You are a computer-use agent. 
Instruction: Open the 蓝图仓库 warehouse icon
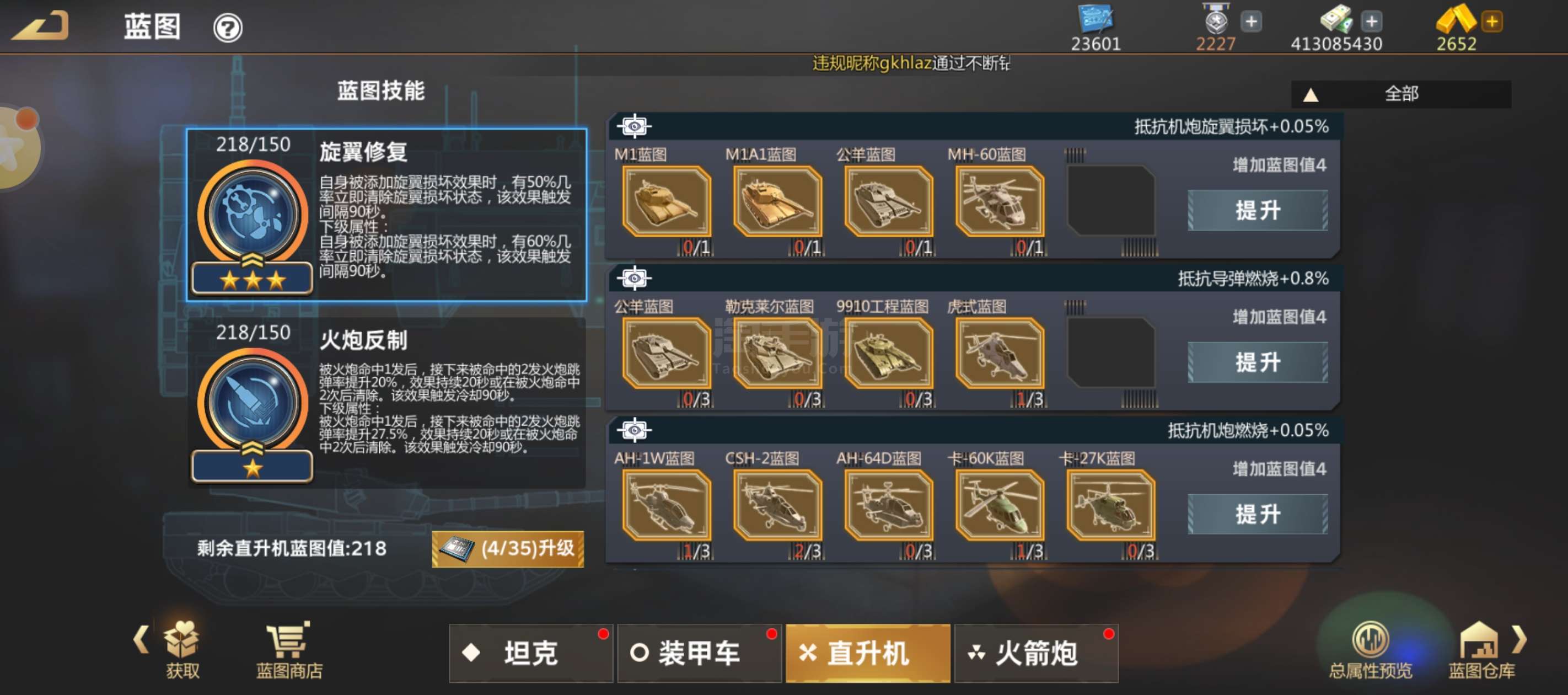pyautogui.click(x=1481, y=650)
